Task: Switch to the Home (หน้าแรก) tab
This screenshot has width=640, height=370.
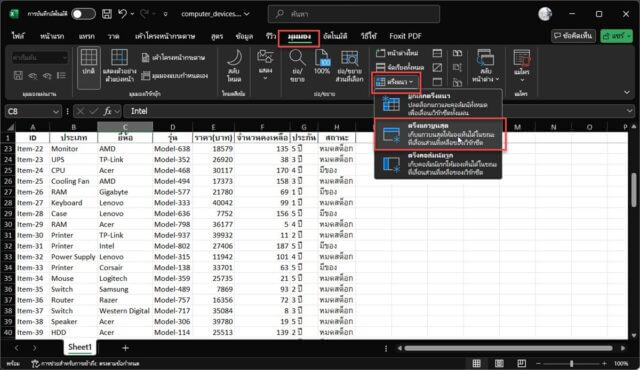Action: coord(52,36)
